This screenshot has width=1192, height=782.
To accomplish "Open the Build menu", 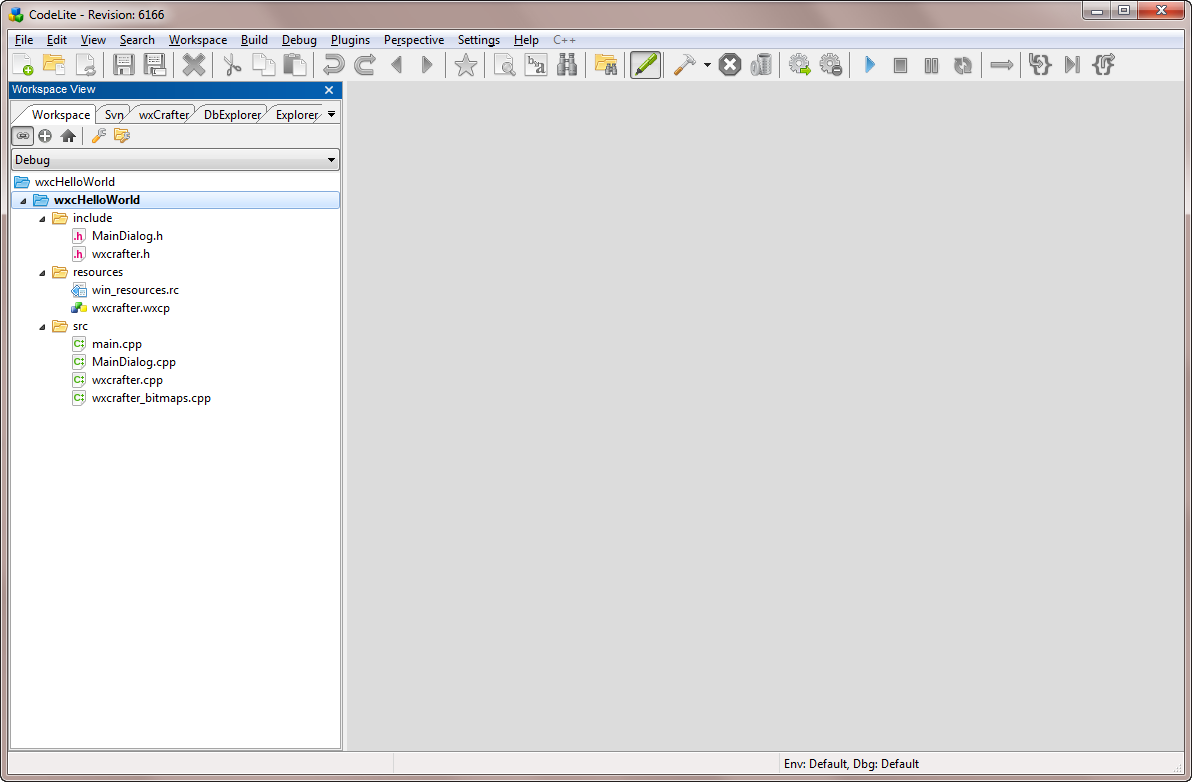I will [x=254, y=40].
